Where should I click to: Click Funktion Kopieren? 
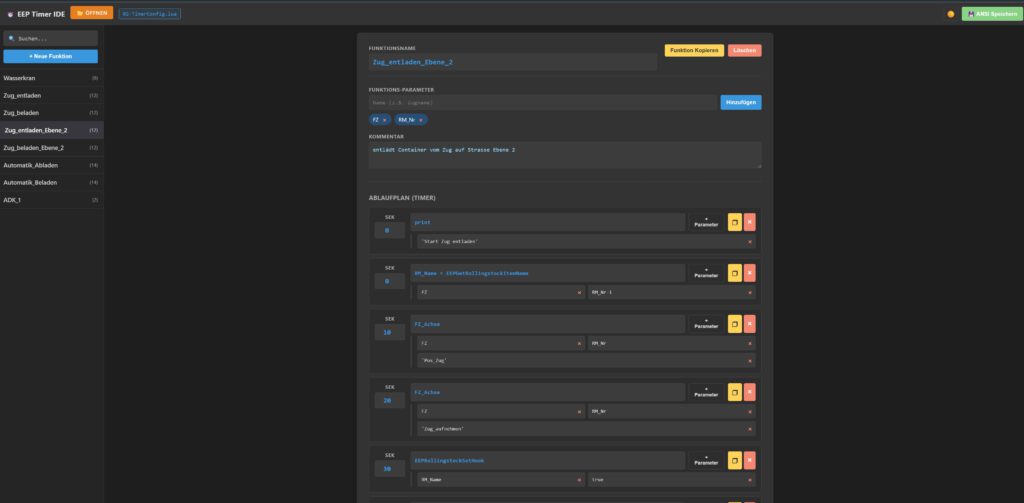coord(694,50)
